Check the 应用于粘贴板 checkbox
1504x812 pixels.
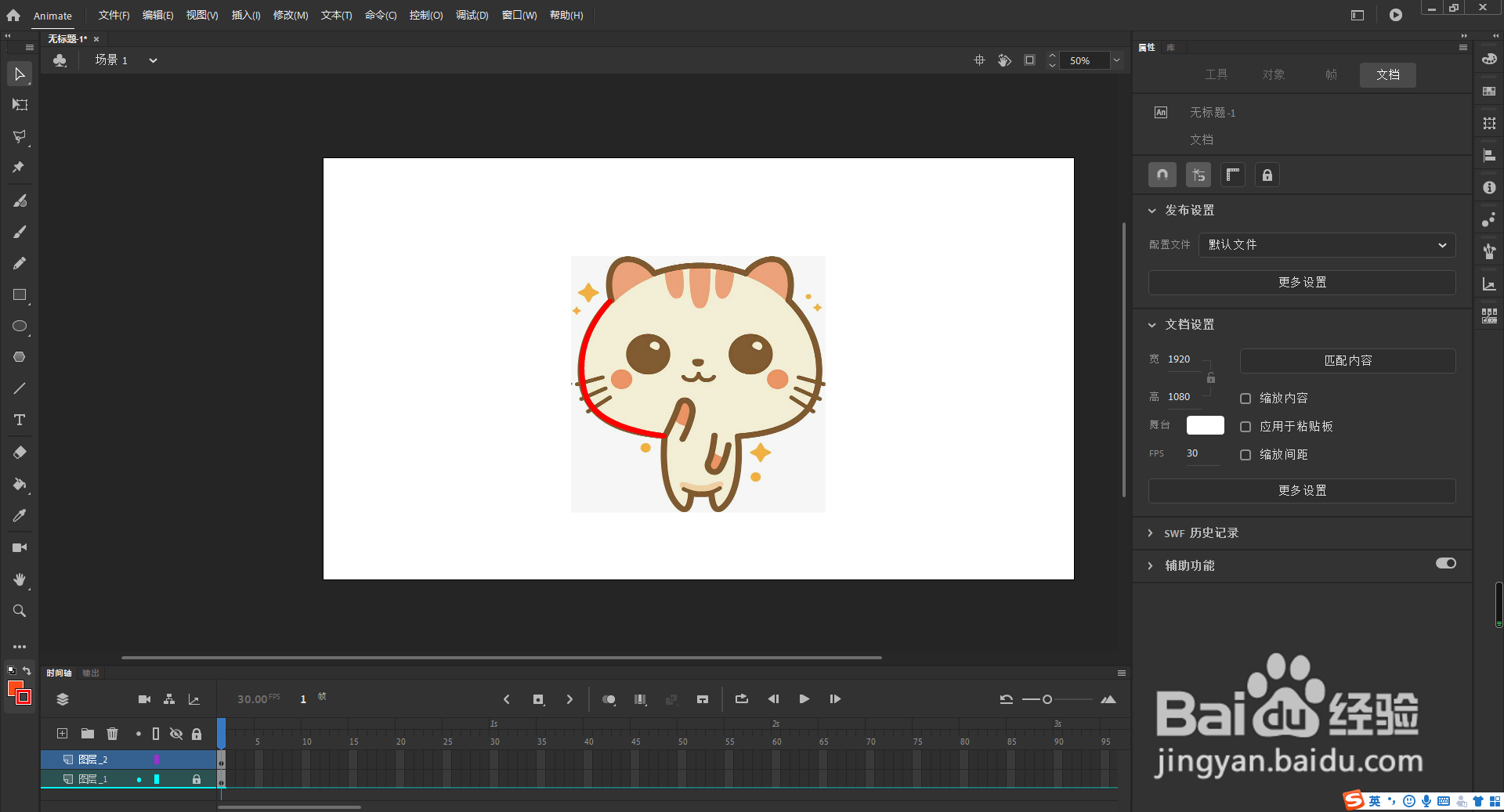[x=1245, y=427]
